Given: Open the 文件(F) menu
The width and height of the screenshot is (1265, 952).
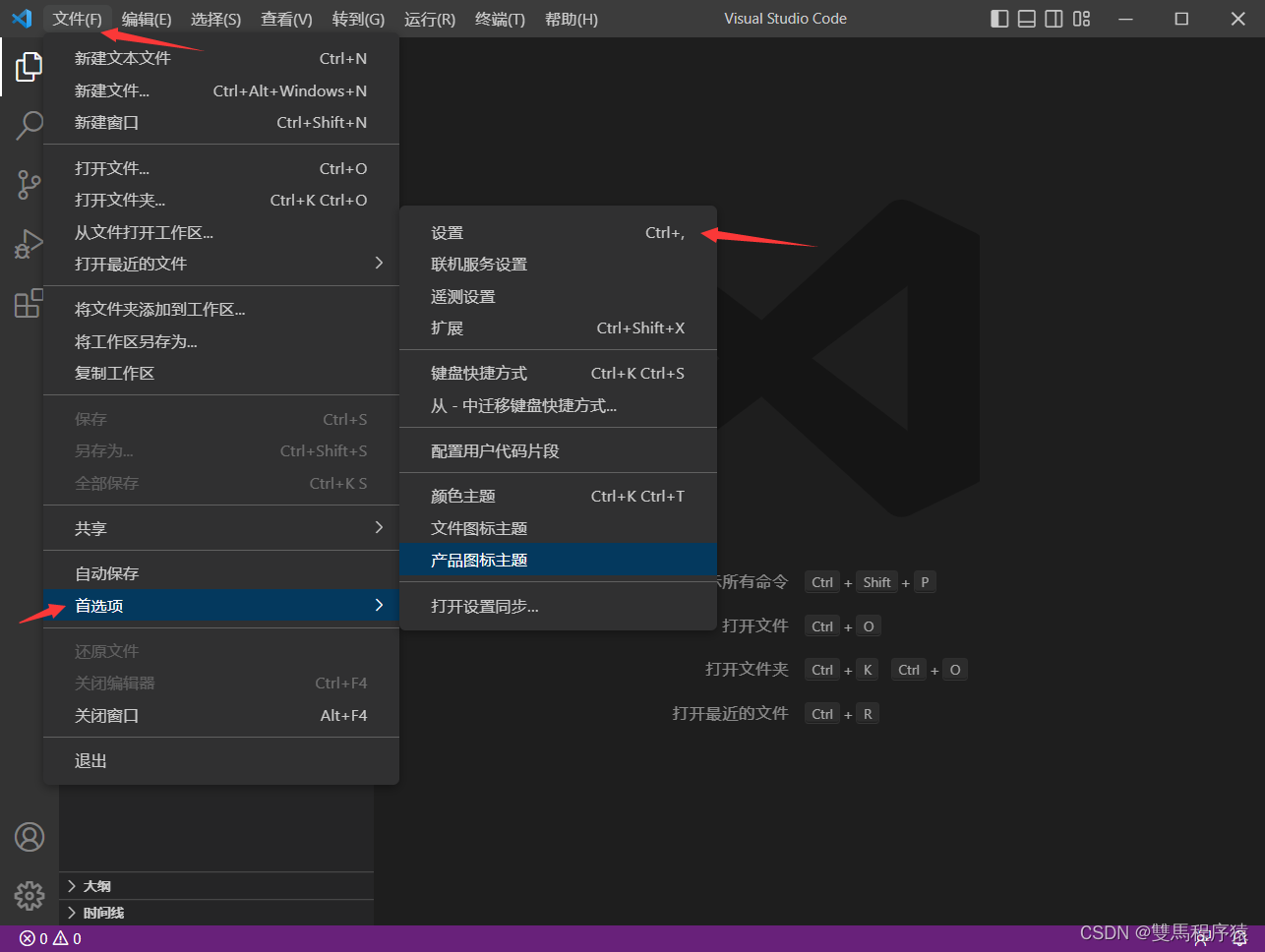Looking at the screenshot, I should tap(78, 19).
